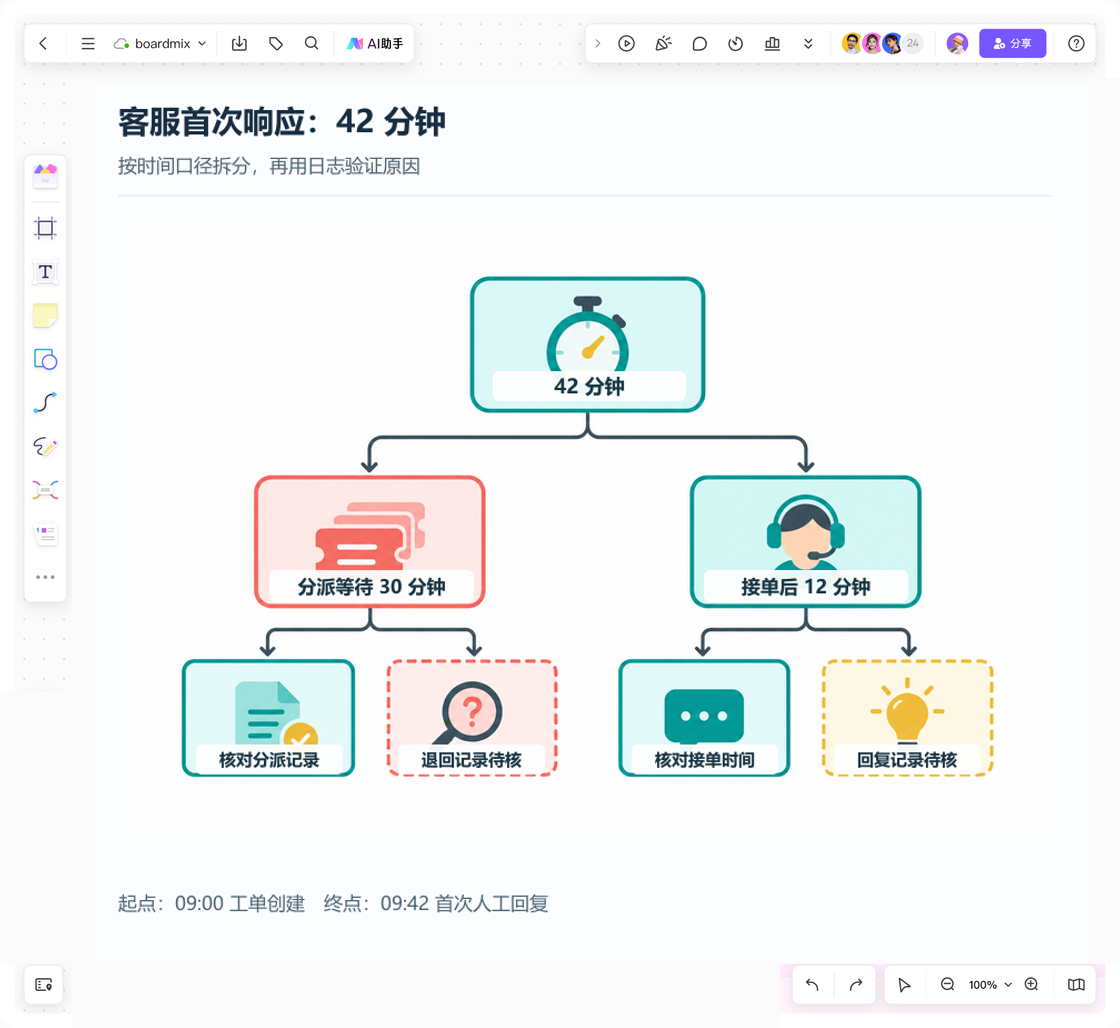Open the templates library icon in sidebar
The width and height of the screenshot is (1120, 1028).
(x=45, y=175)
